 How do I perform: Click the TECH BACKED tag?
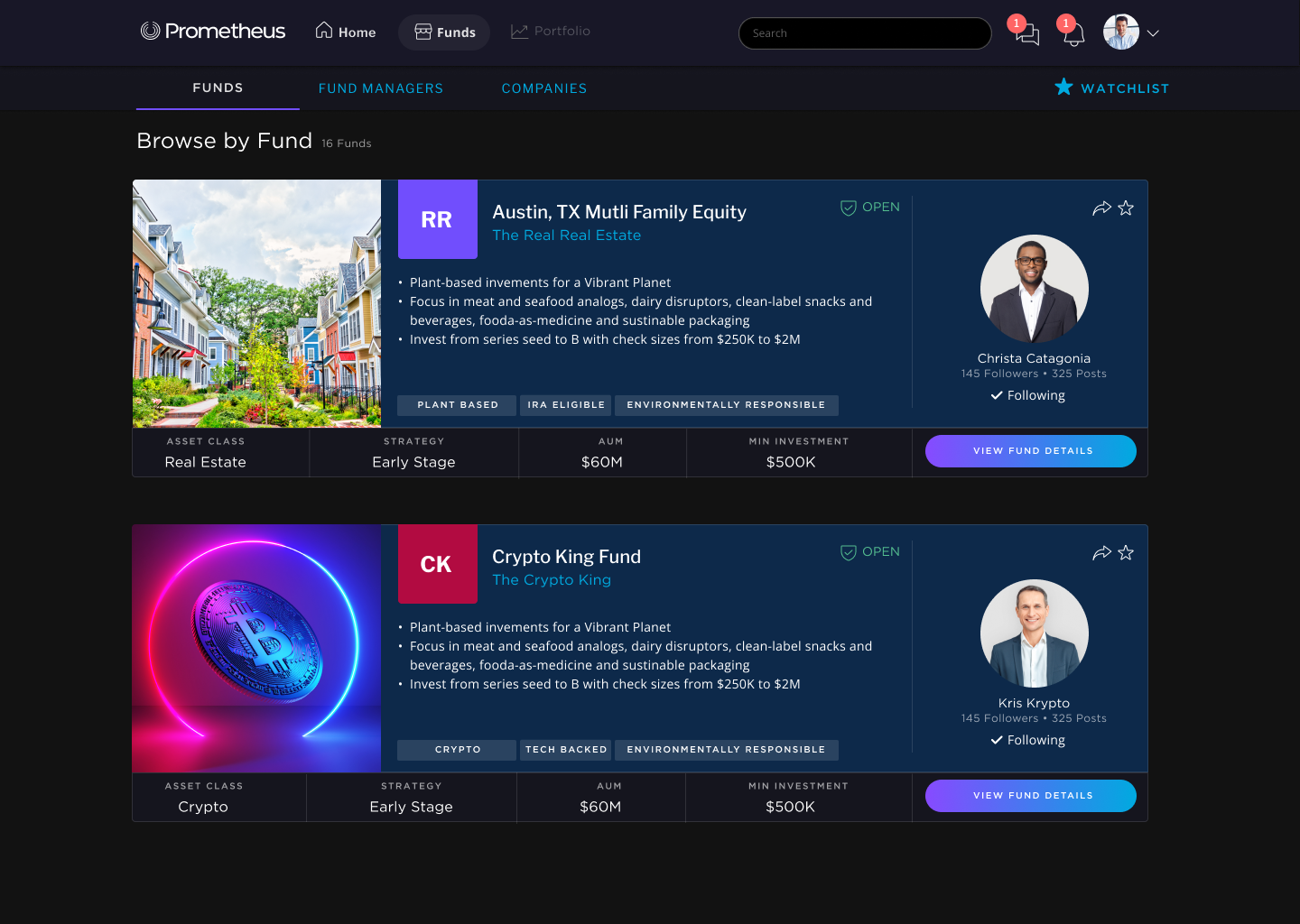point(566,750)
